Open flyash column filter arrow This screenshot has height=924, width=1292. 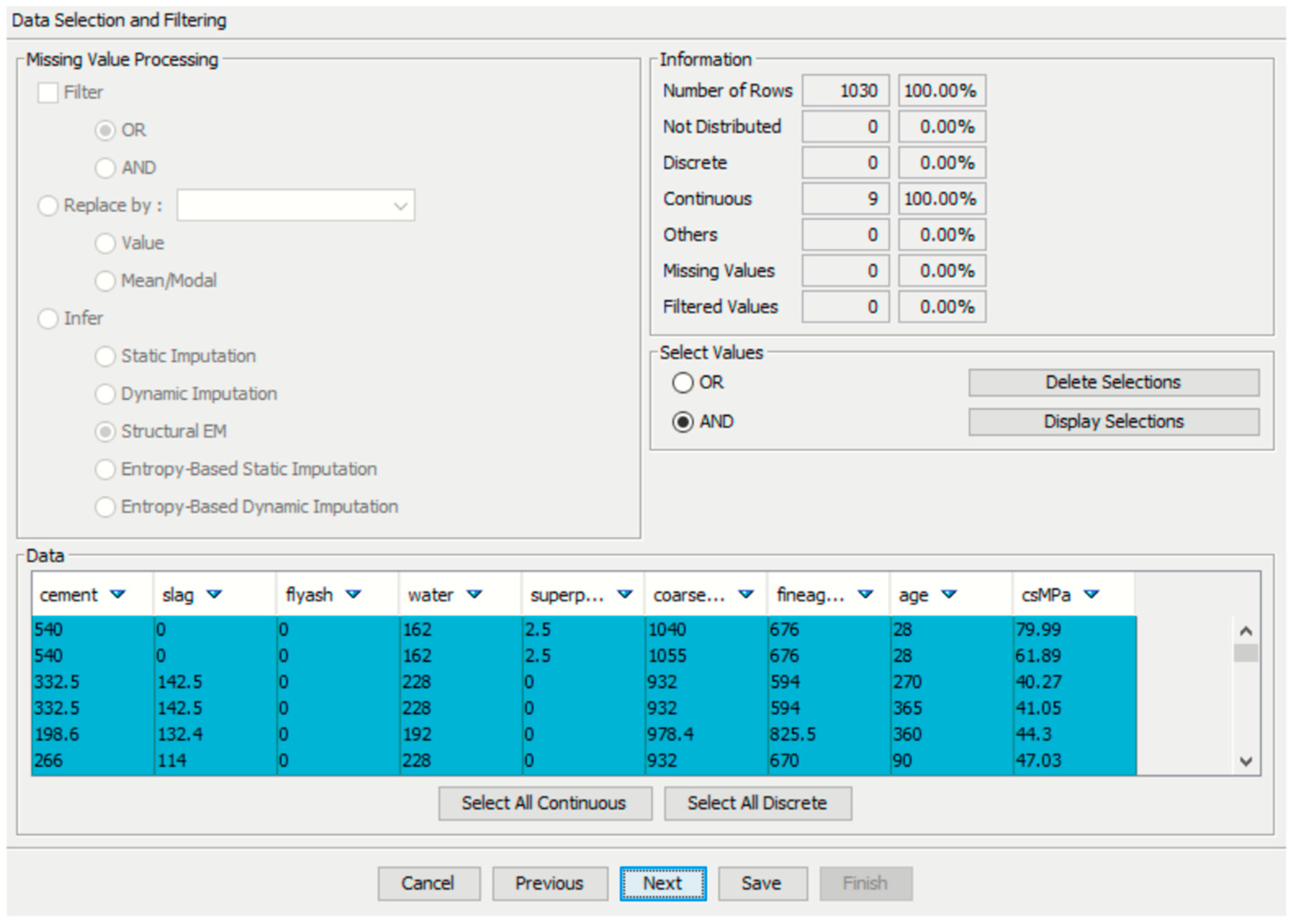click(x=353, y=594)
